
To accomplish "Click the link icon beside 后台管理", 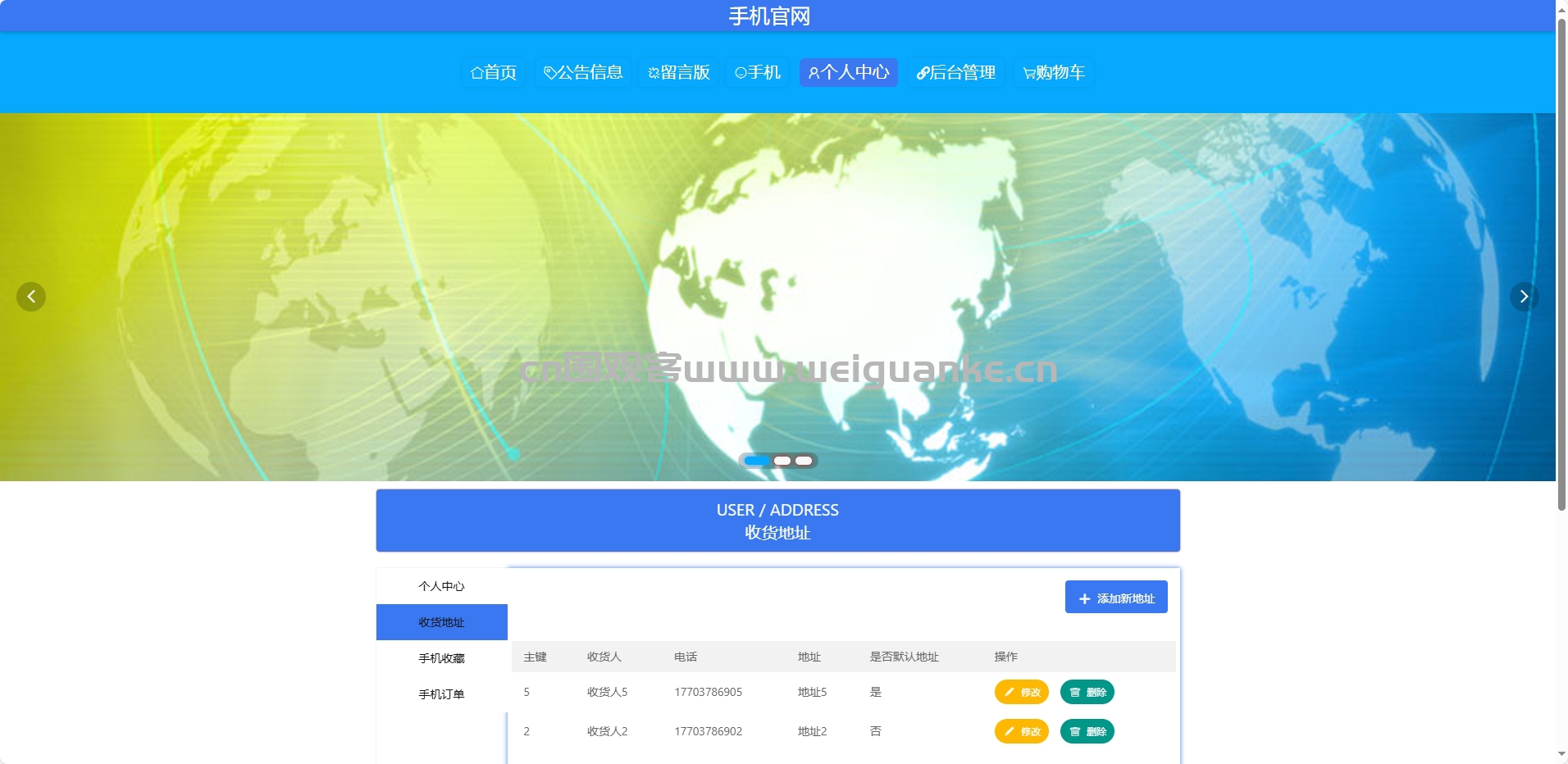I will click(x=923, y=73).
